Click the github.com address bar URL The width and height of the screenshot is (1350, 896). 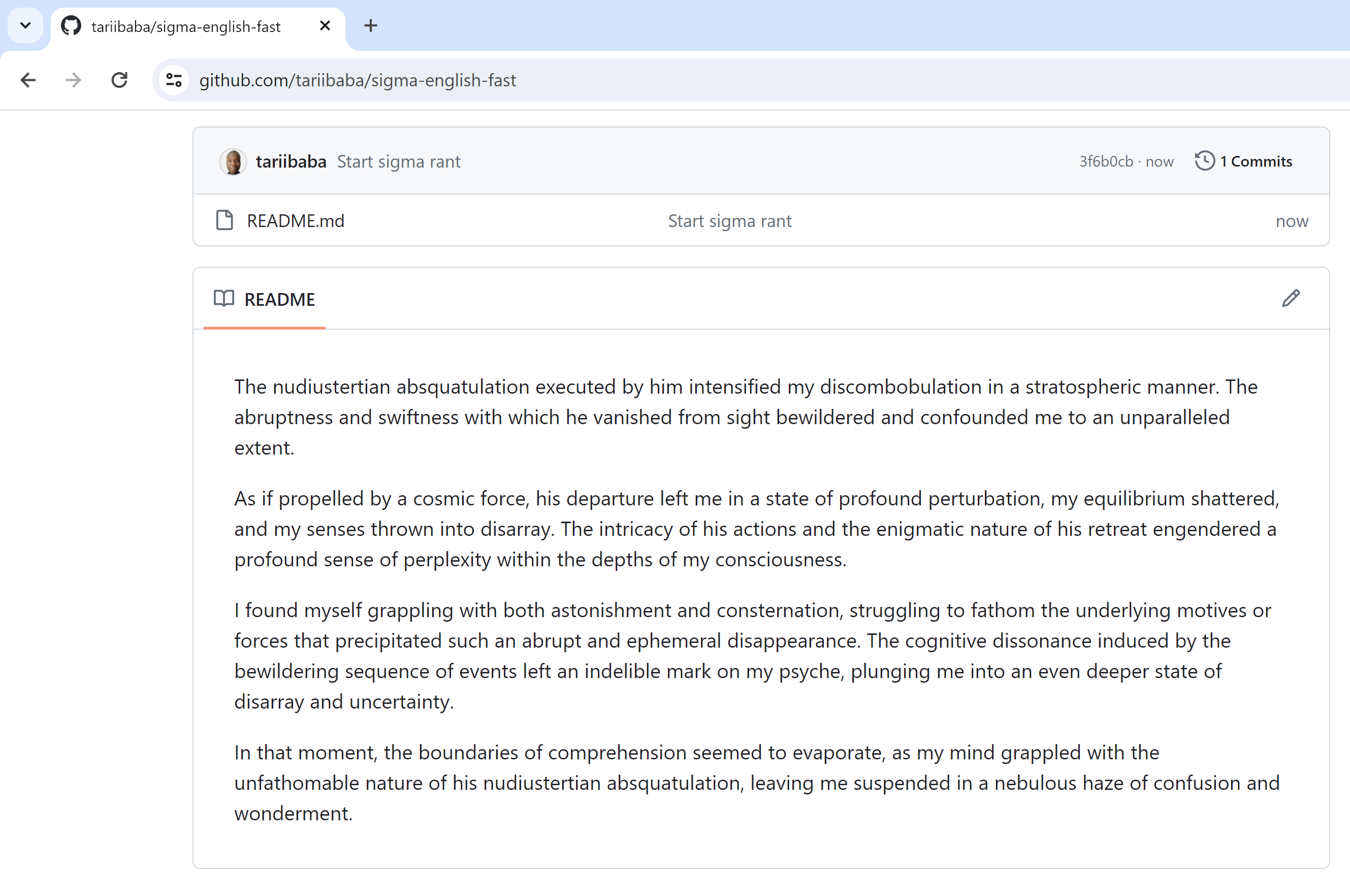click(x=357, y=81)
